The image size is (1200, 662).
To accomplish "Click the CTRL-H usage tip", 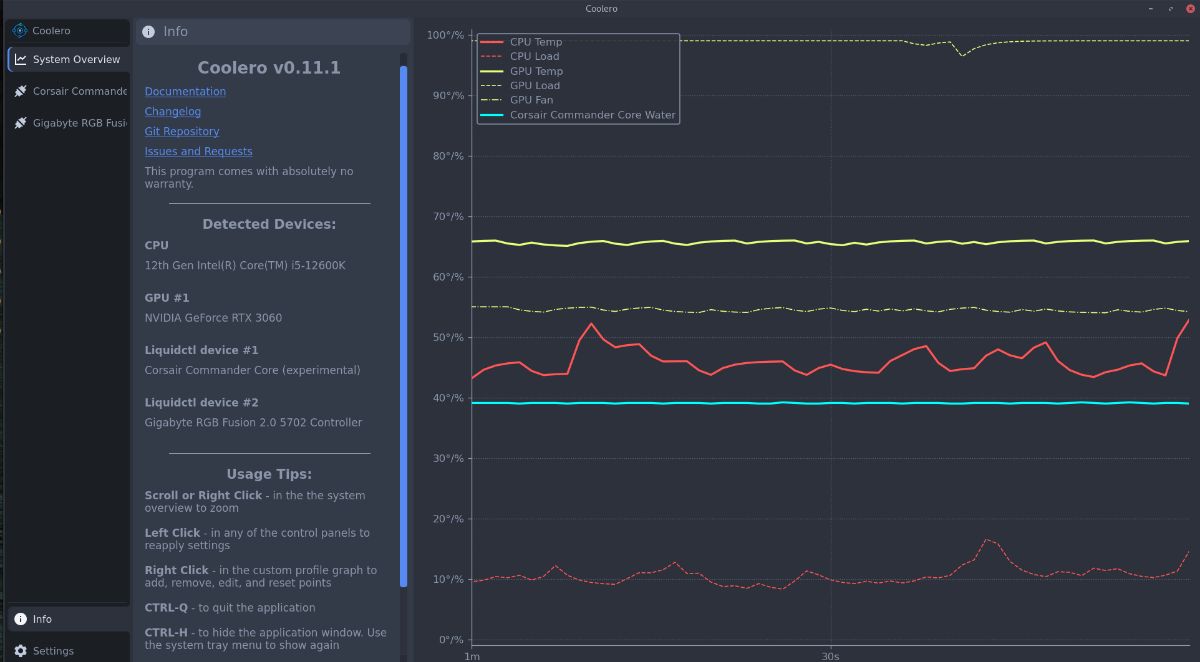I will click(265, 639).
